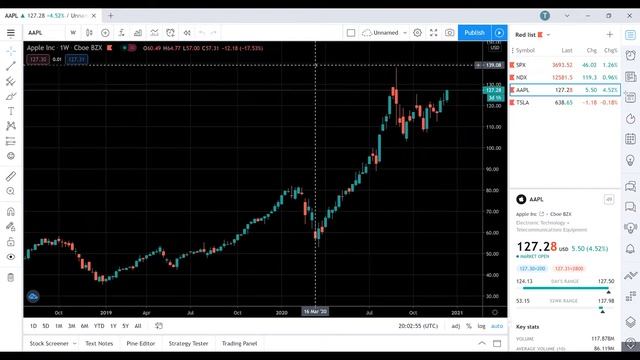Enter fullscreen mode
Image resolution: width=640 pixels, height=360 pixels.
pyautogui.click(x=433, y=33)
